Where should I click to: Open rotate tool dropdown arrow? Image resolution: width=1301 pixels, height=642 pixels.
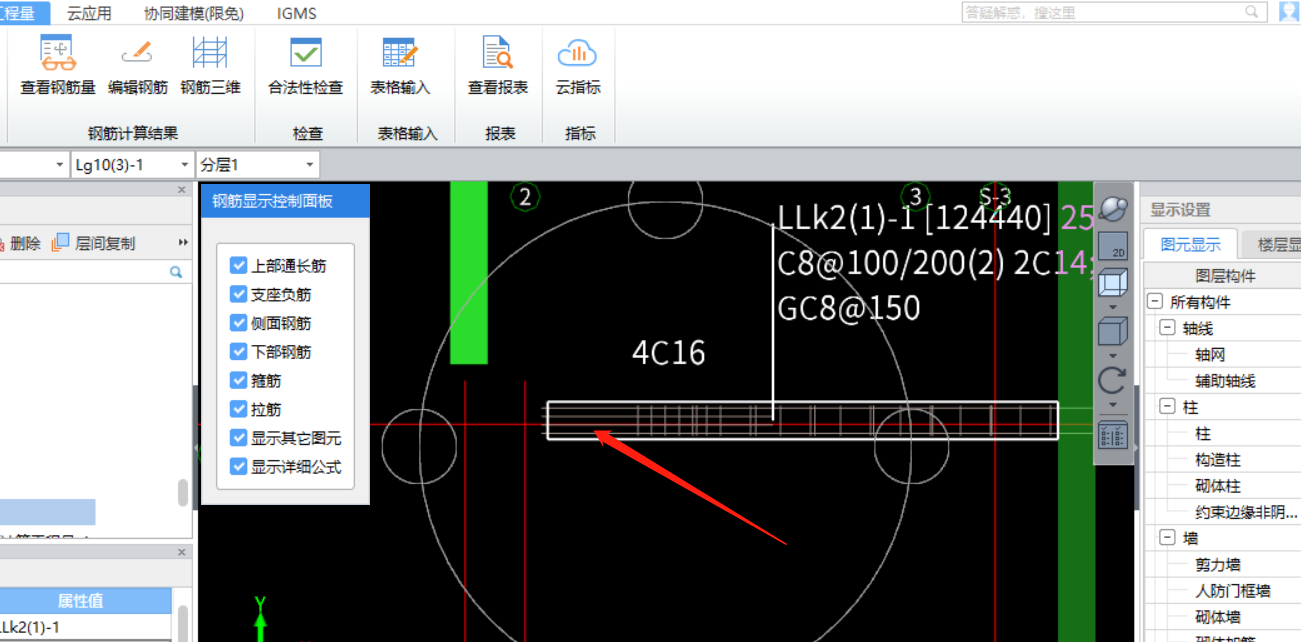tap(1113, 405)
